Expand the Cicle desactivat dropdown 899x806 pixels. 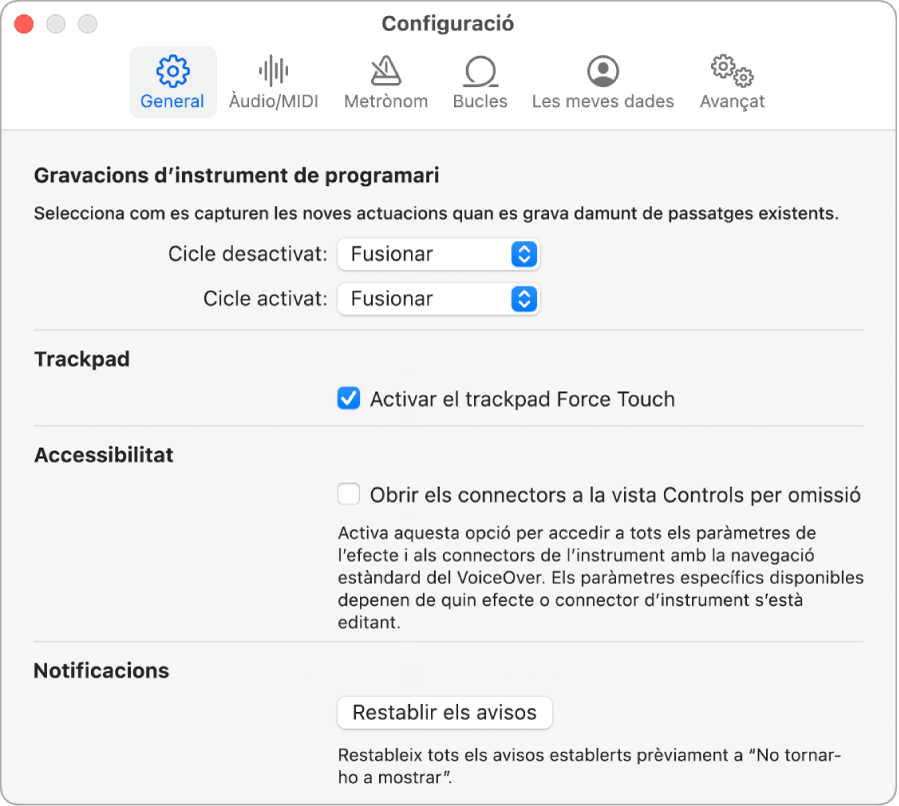tap(439, 254)
